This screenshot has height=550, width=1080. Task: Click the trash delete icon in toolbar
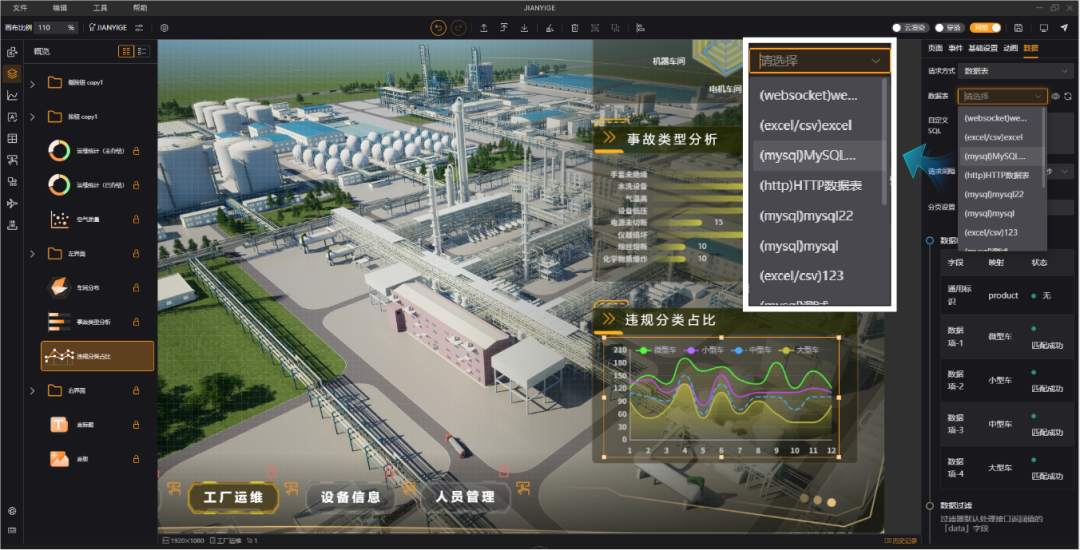tap(574, 28)
